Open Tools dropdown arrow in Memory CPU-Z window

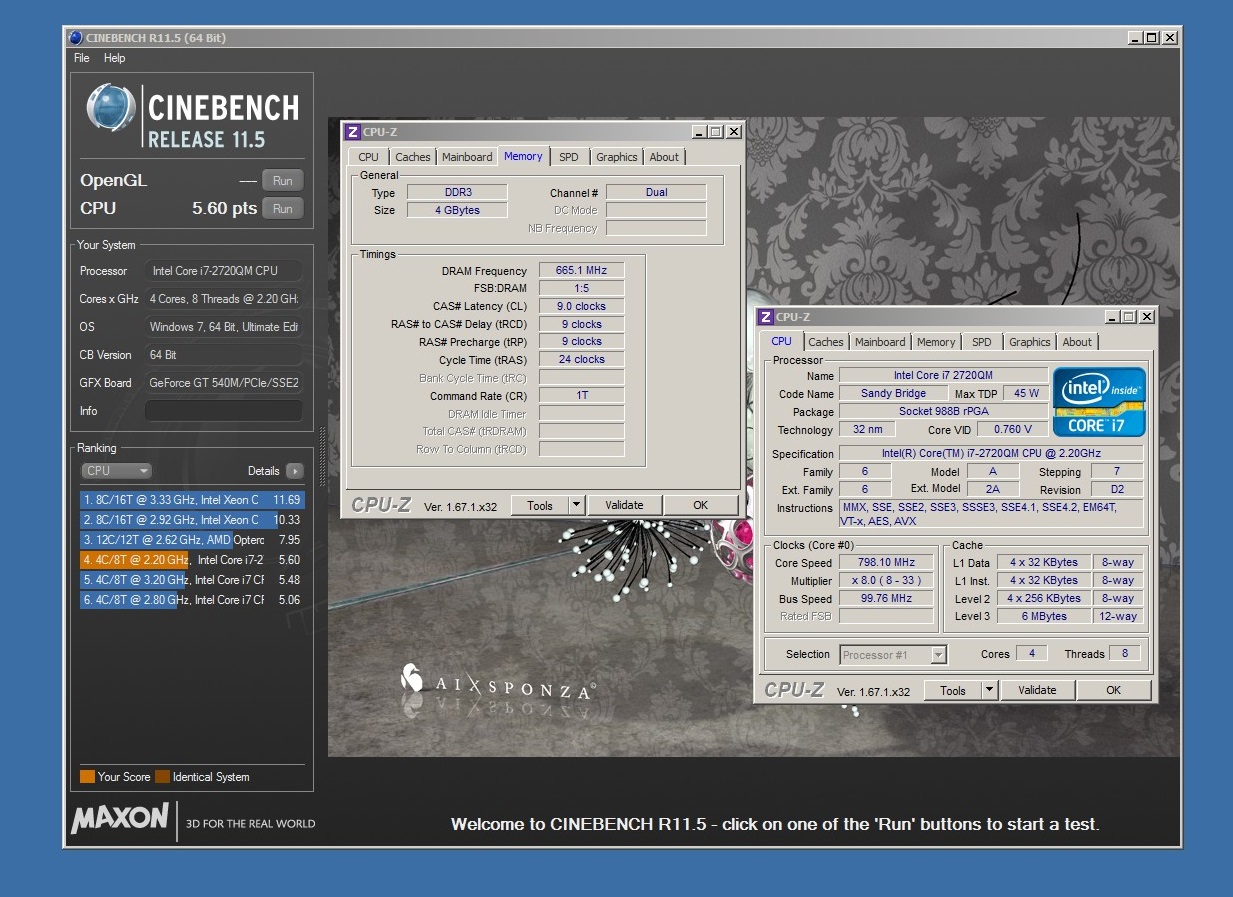[x=576, y=505]
